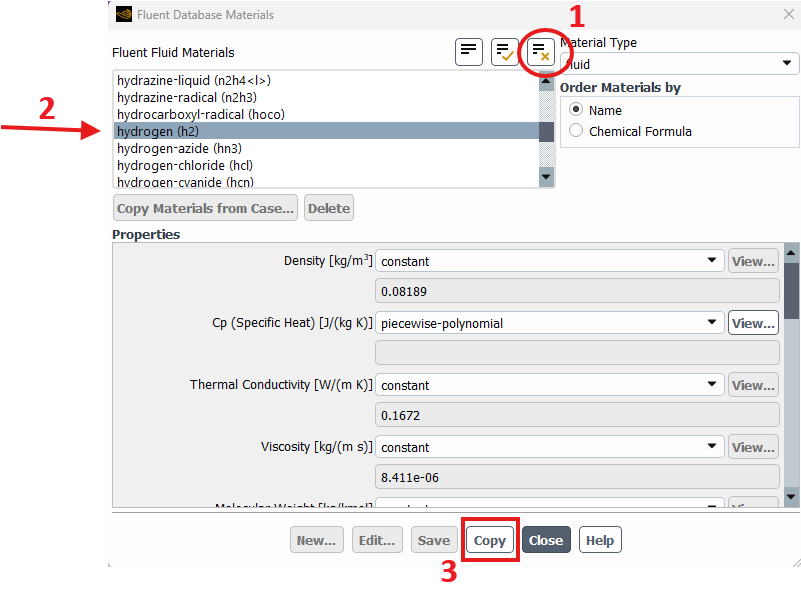Viewport: 801px width, 589px height.
Task: Click materials list scrollbar down arrow
Action: click(x=546, y=177)
